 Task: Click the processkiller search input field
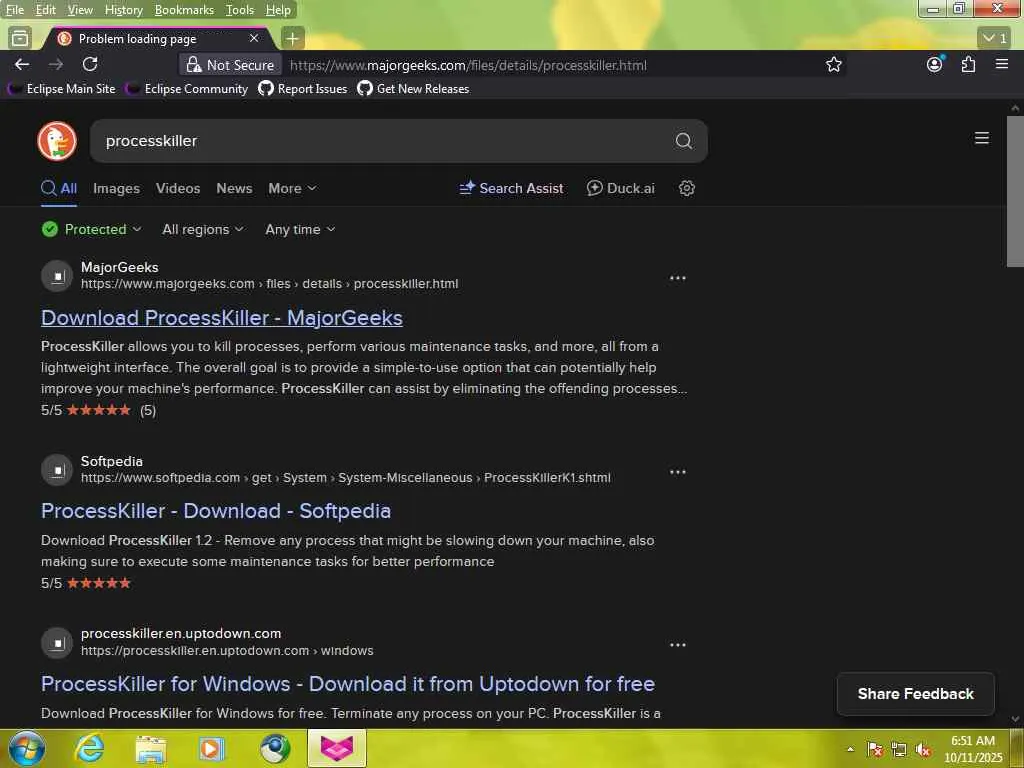coord(385,140)
